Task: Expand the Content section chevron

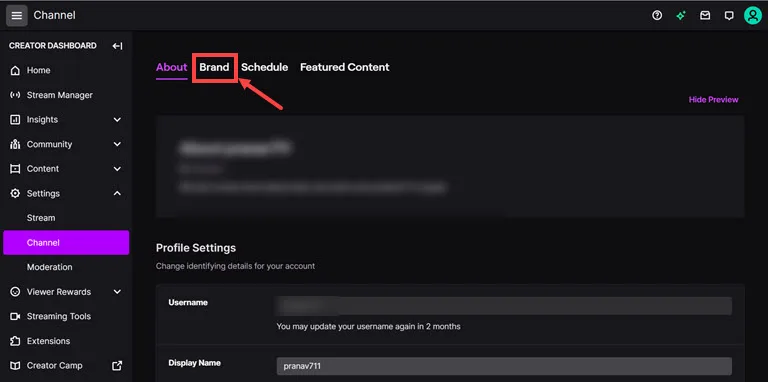Action: click(117, 168)
